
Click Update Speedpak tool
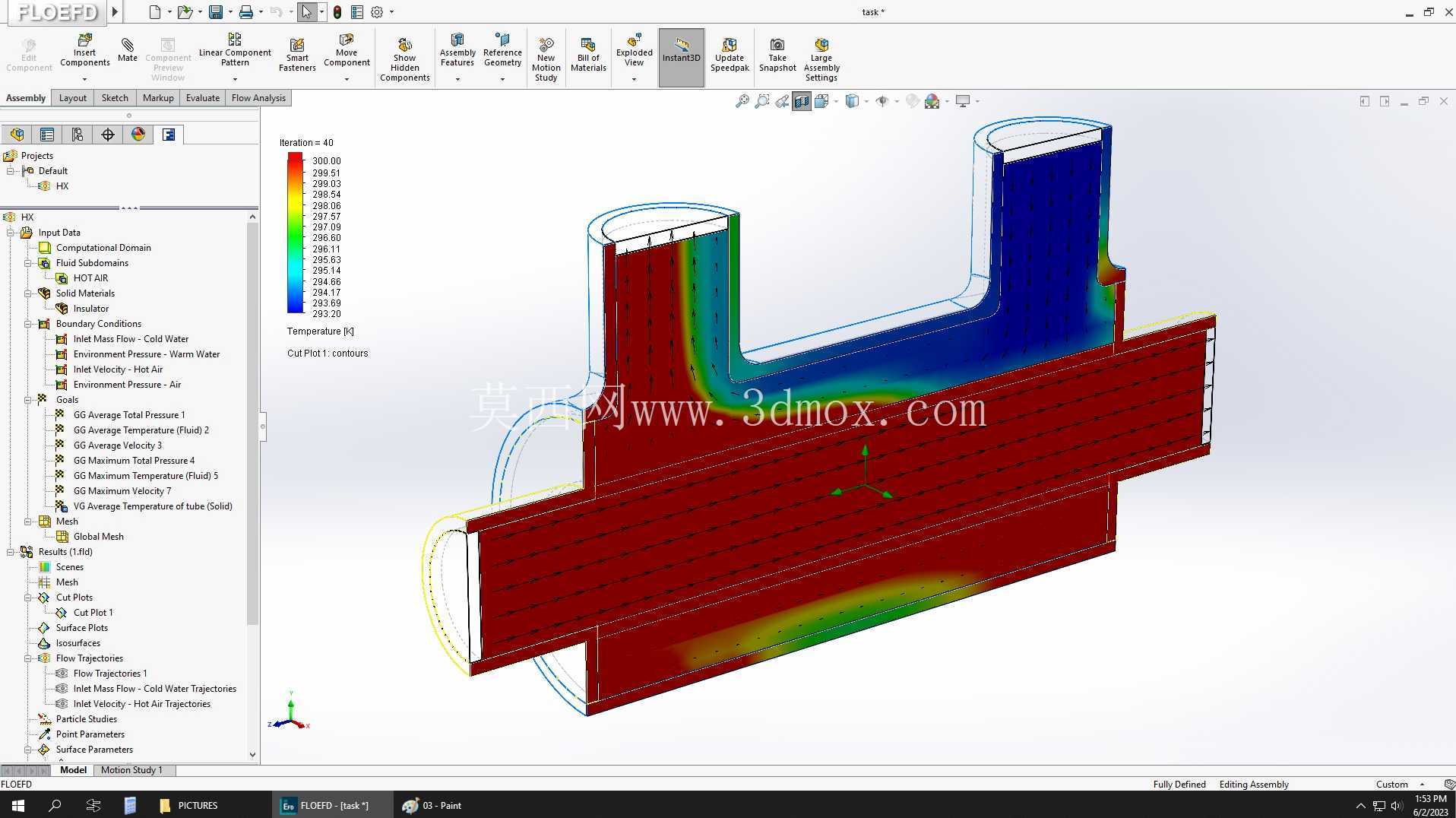tap(730, 55)
